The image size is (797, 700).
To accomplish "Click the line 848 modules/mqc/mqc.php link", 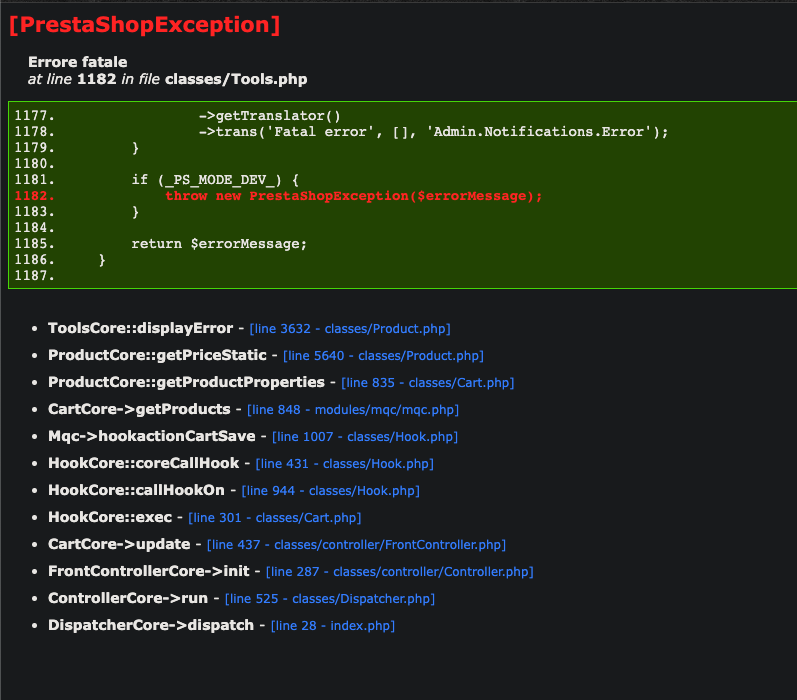I will [x=353, y=410].
